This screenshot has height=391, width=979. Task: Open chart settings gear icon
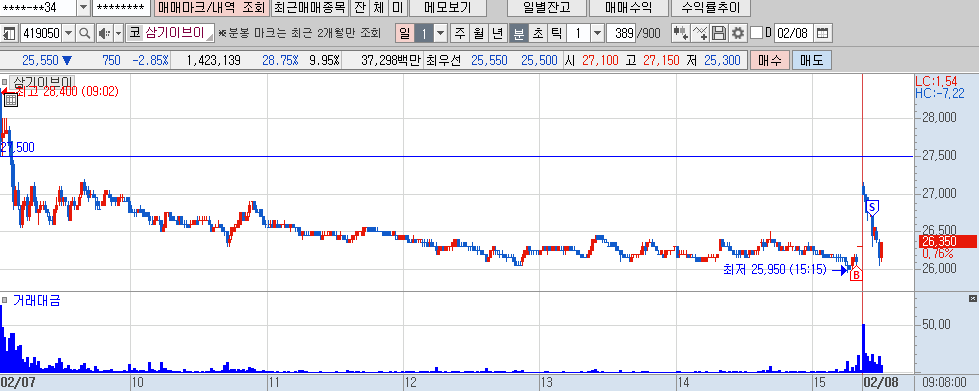tap(738, 33)
